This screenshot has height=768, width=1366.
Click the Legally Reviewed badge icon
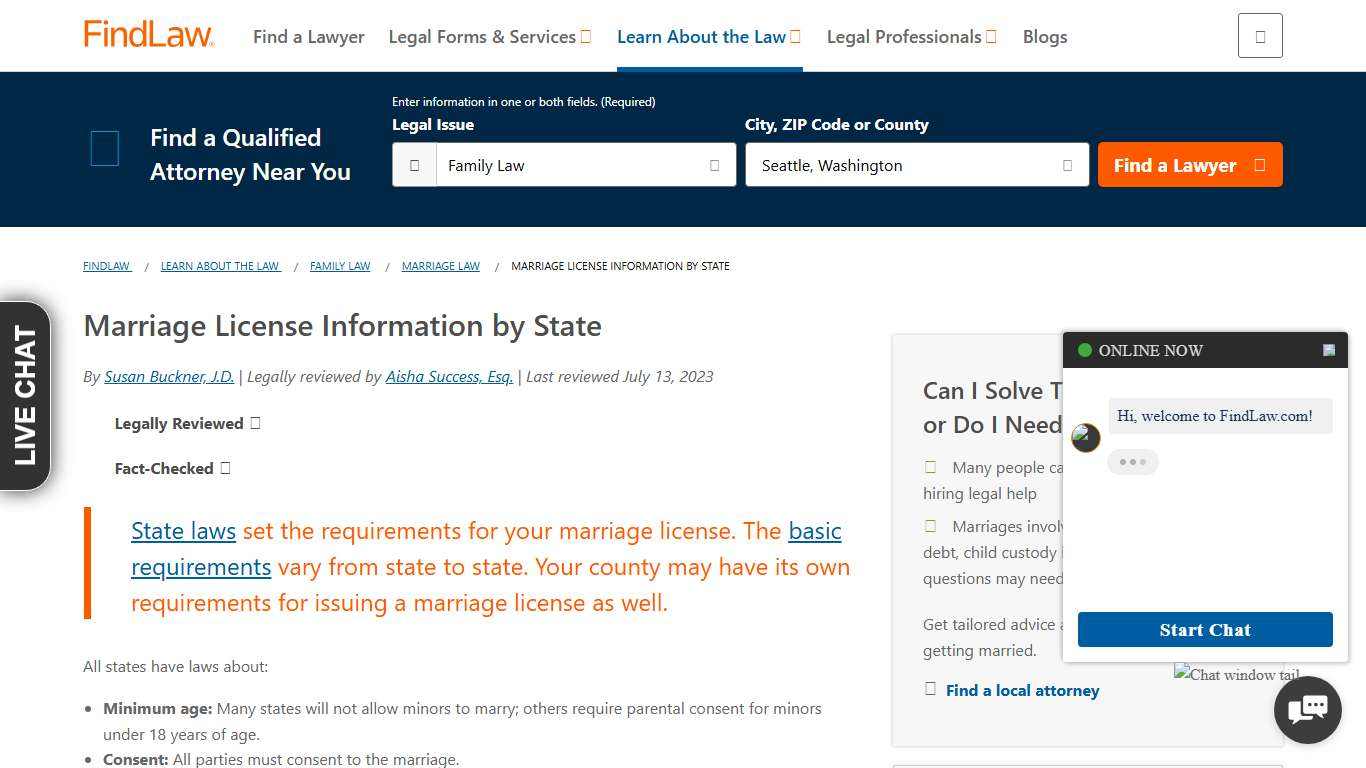pos(255,423)
